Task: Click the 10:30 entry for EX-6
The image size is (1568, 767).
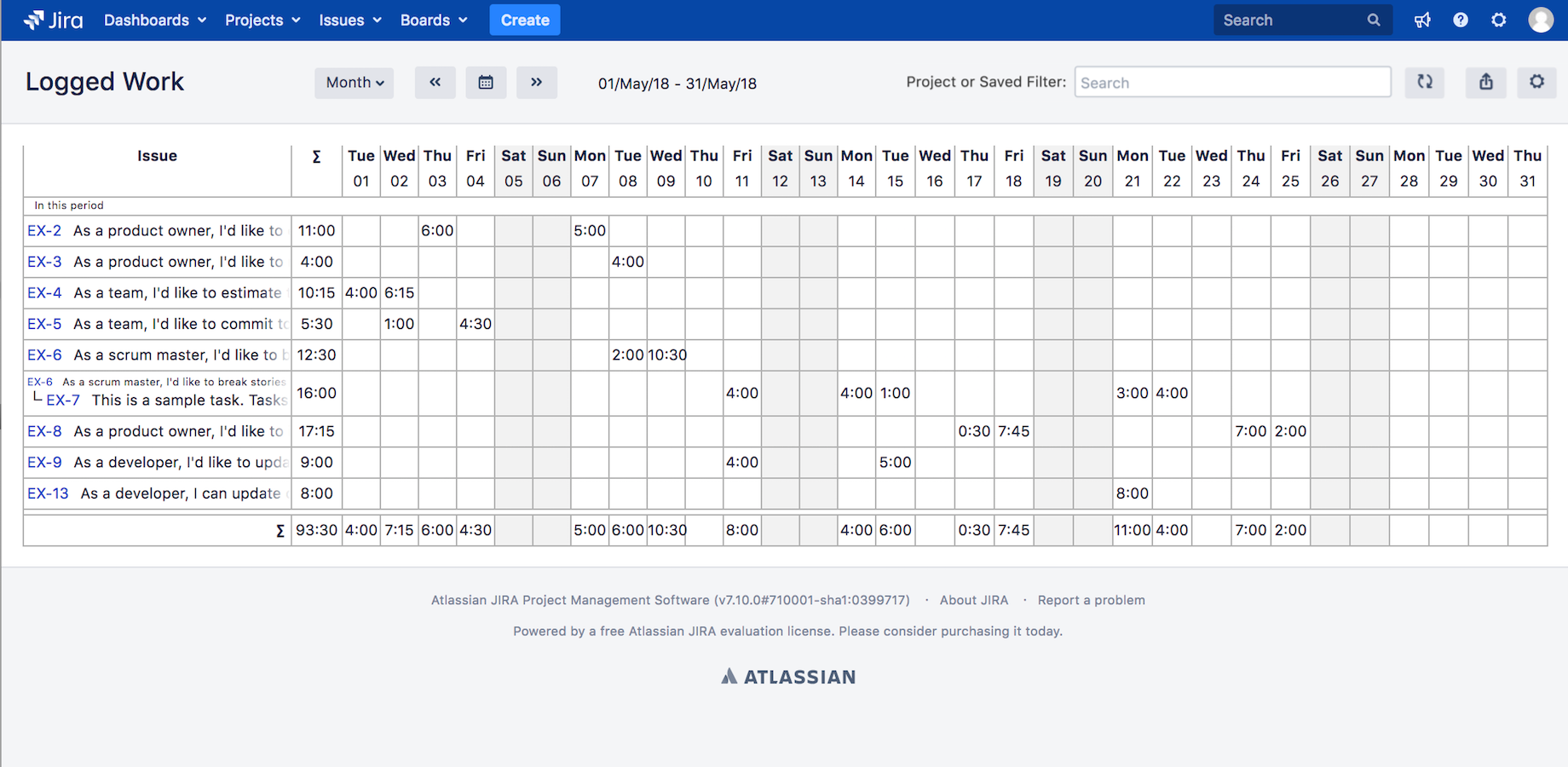Action: click(x=667, y=355)
